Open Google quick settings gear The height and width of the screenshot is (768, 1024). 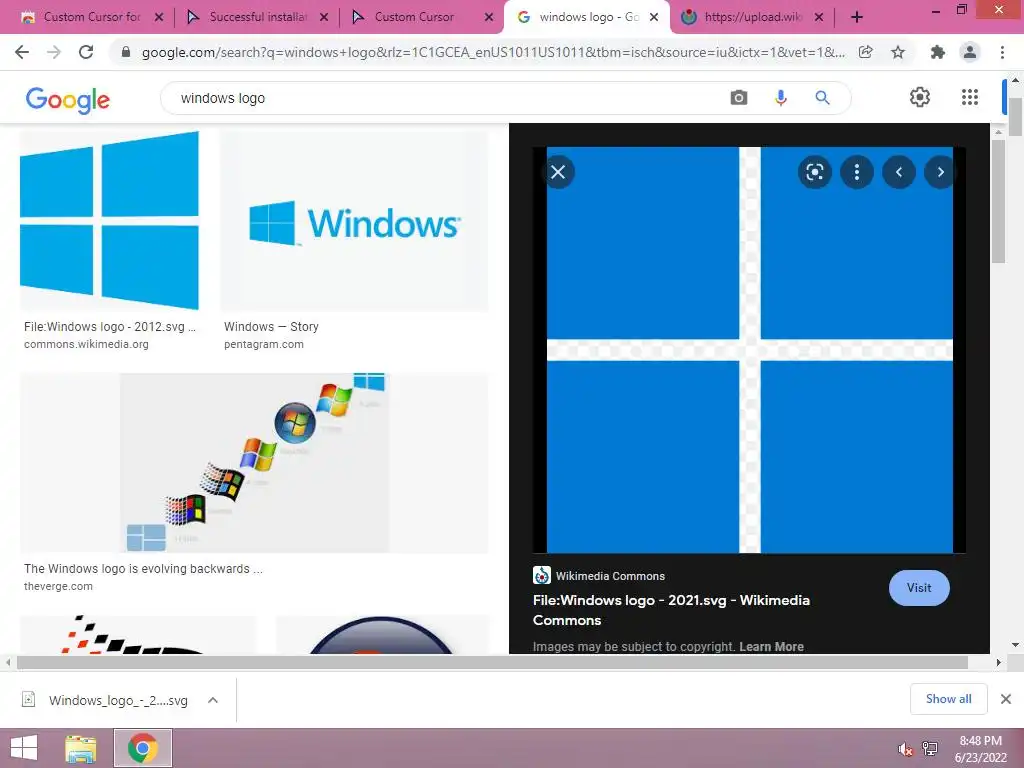(x=920, y=97)
